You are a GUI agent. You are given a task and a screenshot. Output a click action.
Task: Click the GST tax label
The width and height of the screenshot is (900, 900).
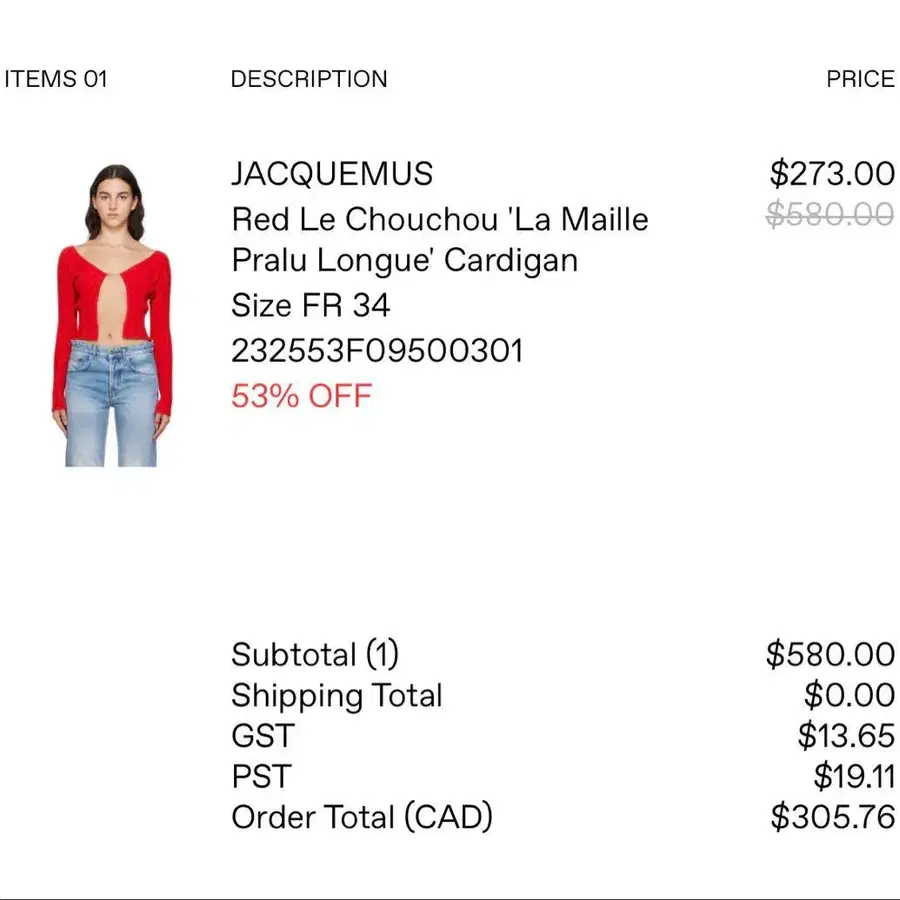pos(262,736)
